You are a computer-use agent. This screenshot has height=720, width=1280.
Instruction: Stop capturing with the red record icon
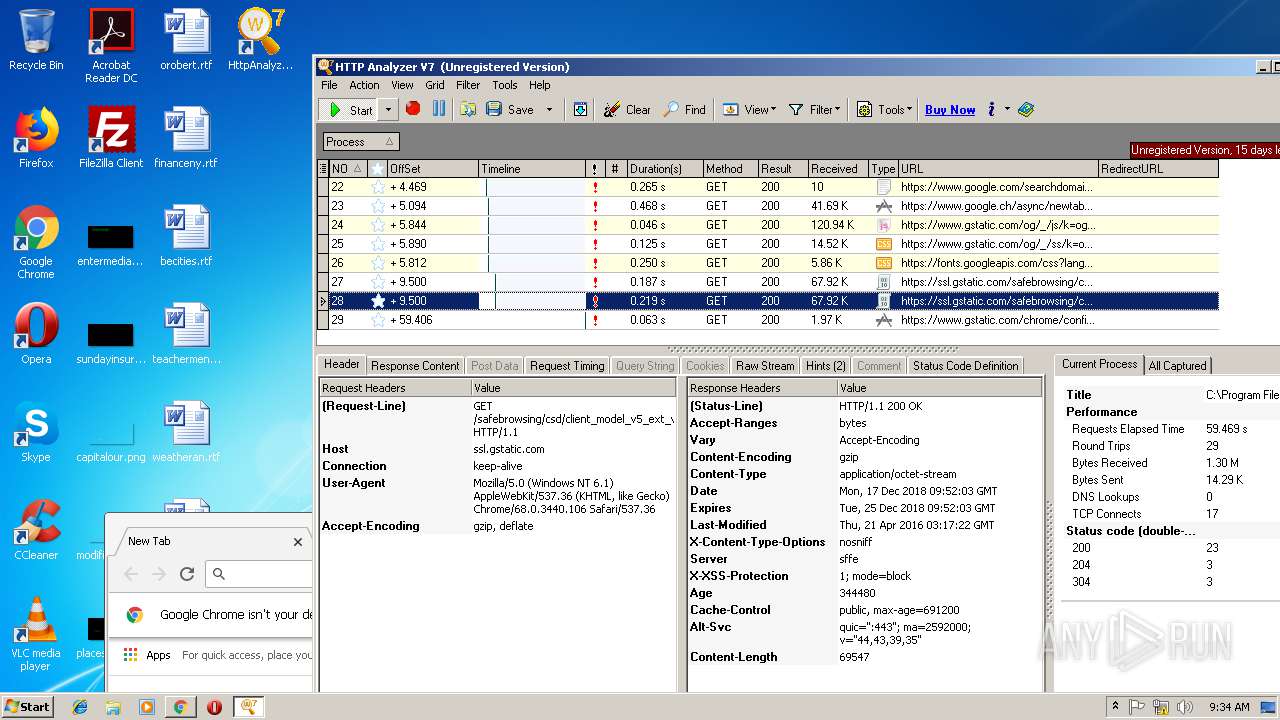click(x=413, y=109)
